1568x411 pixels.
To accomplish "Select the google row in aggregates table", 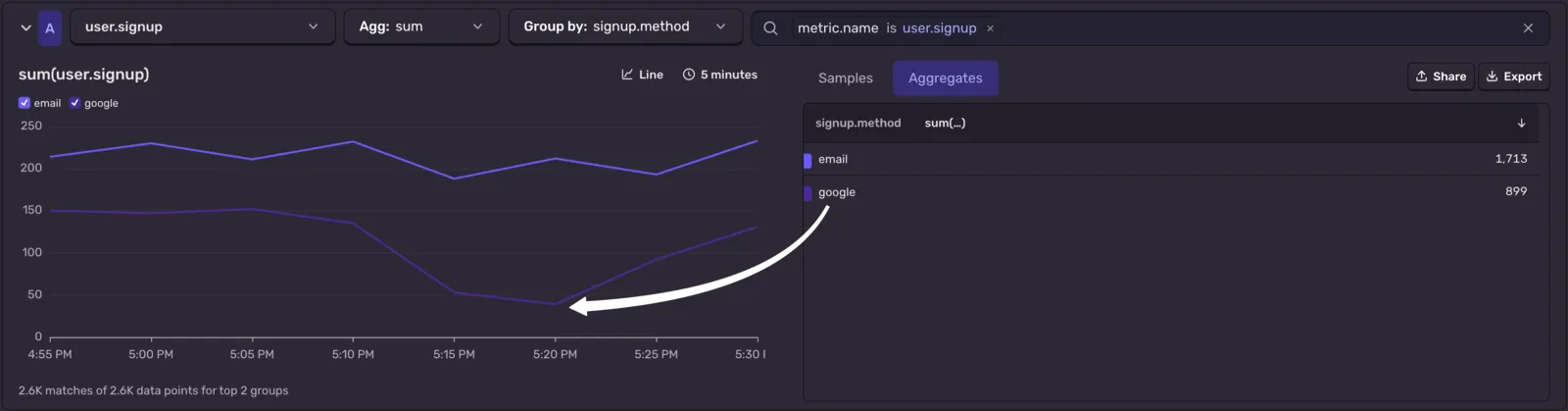I will click(x=1171, y=192).
